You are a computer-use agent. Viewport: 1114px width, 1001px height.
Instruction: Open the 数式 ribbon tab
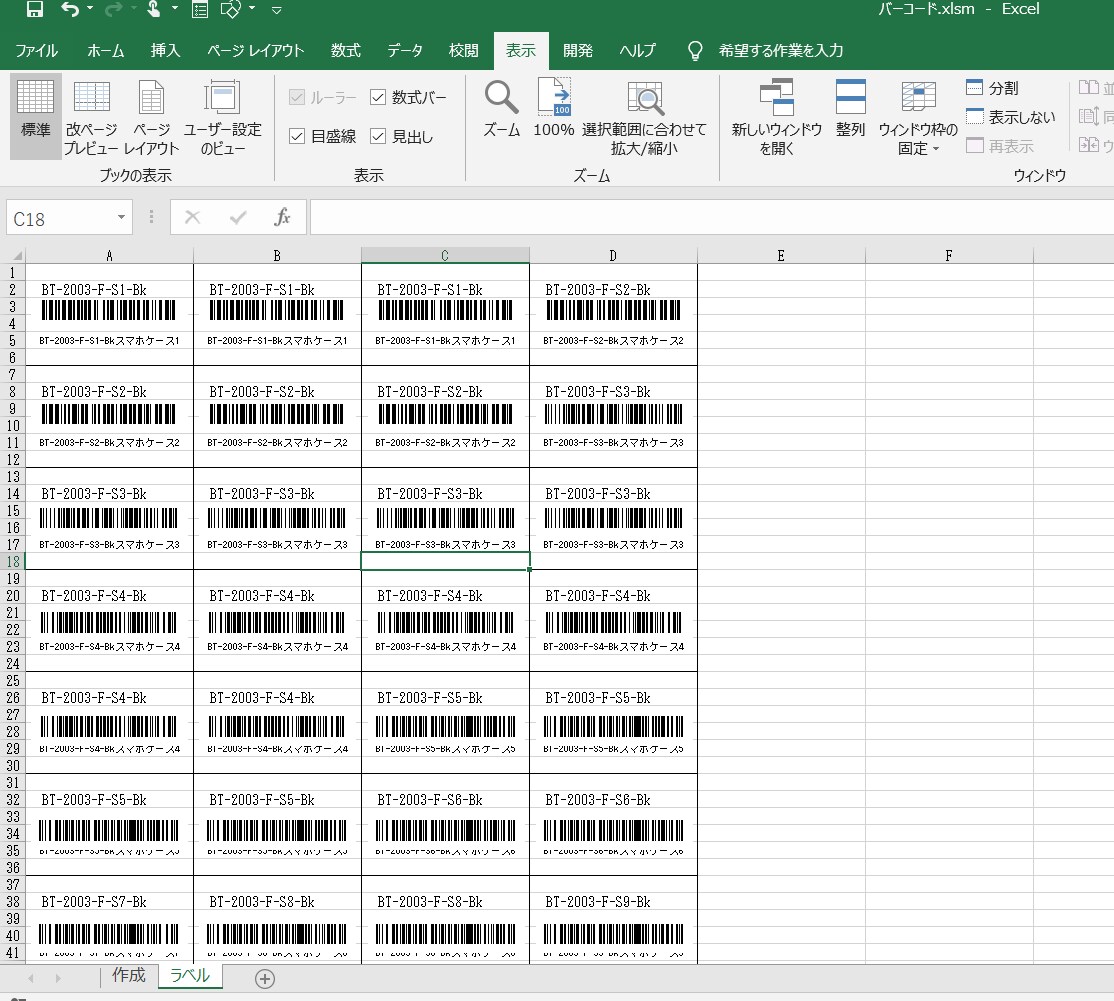(346, 50)
